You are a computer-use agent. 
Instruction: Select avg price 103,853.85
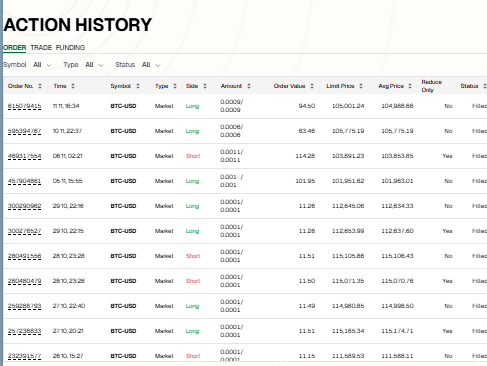(x=397, y=156)
